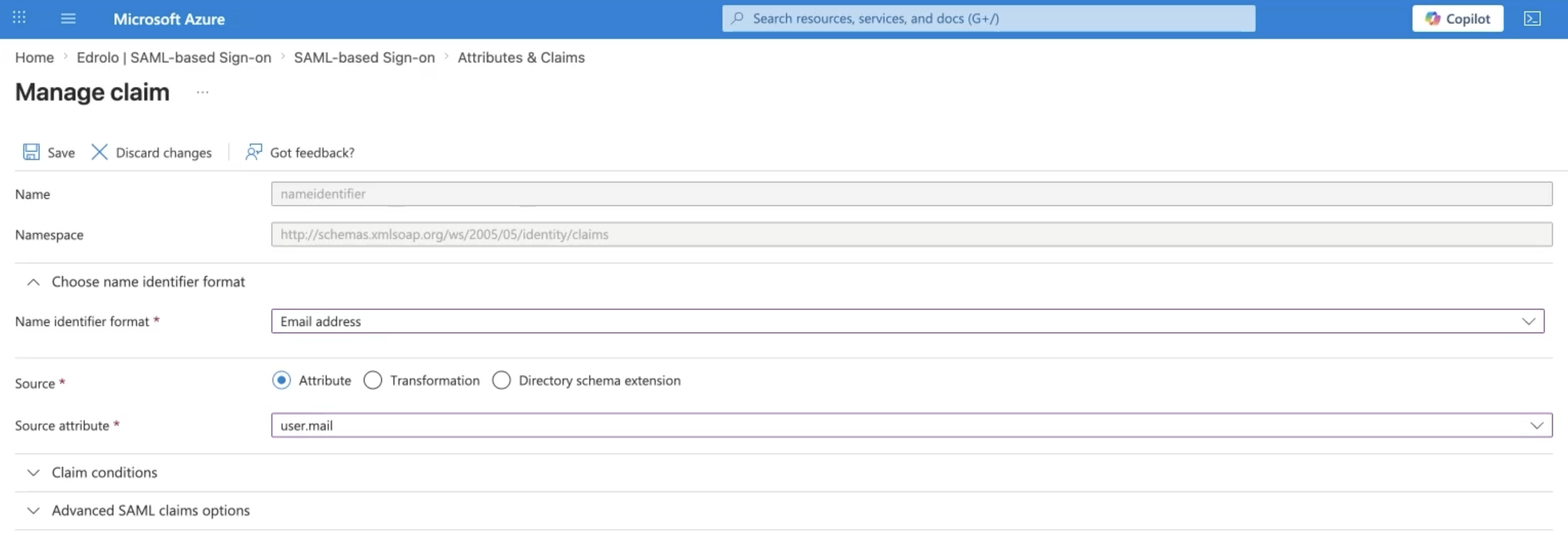Image resolution: width=1568 pixels, height=558 pixels.
Task: Open Copilot
Action: click(x=1457, y=18)
